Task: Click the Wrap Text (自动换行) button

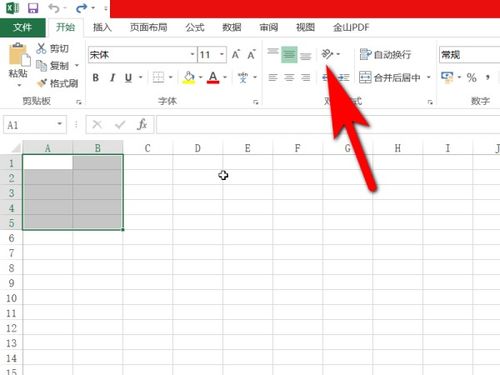Action: click(385, 54)
